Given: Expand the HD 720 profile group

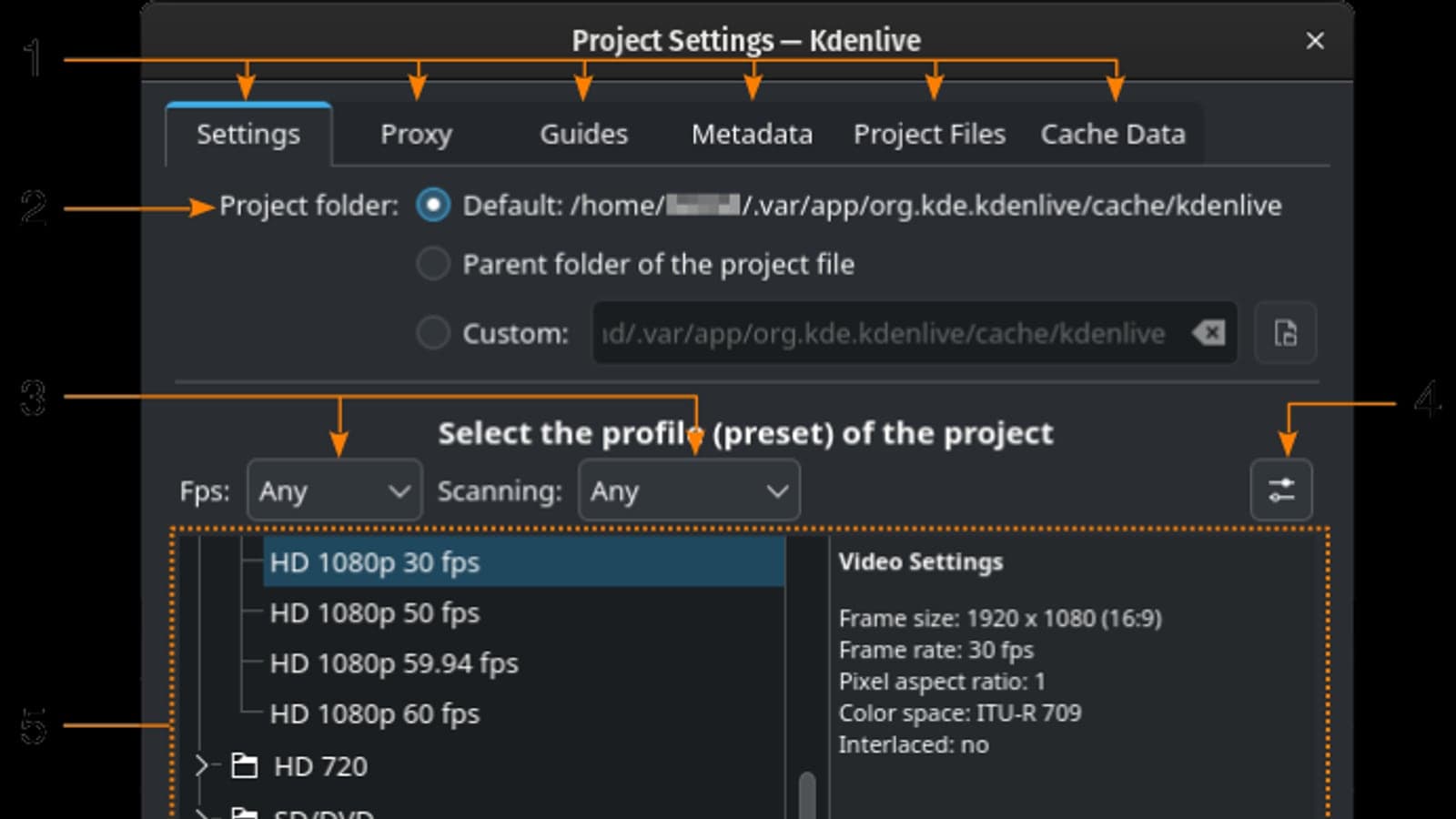Looking at the screenshot, I should 202,765.
